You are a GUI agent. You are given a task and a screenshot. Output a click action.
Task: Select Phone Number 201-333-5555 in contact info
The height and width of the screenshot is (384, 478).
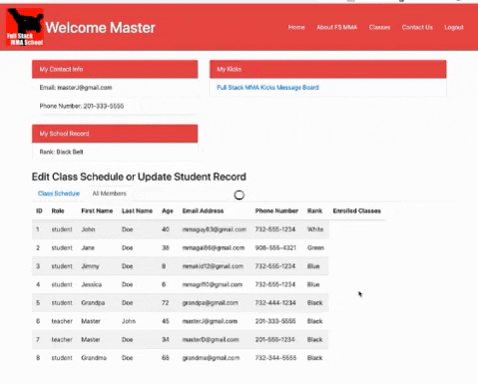click(82, 106)
